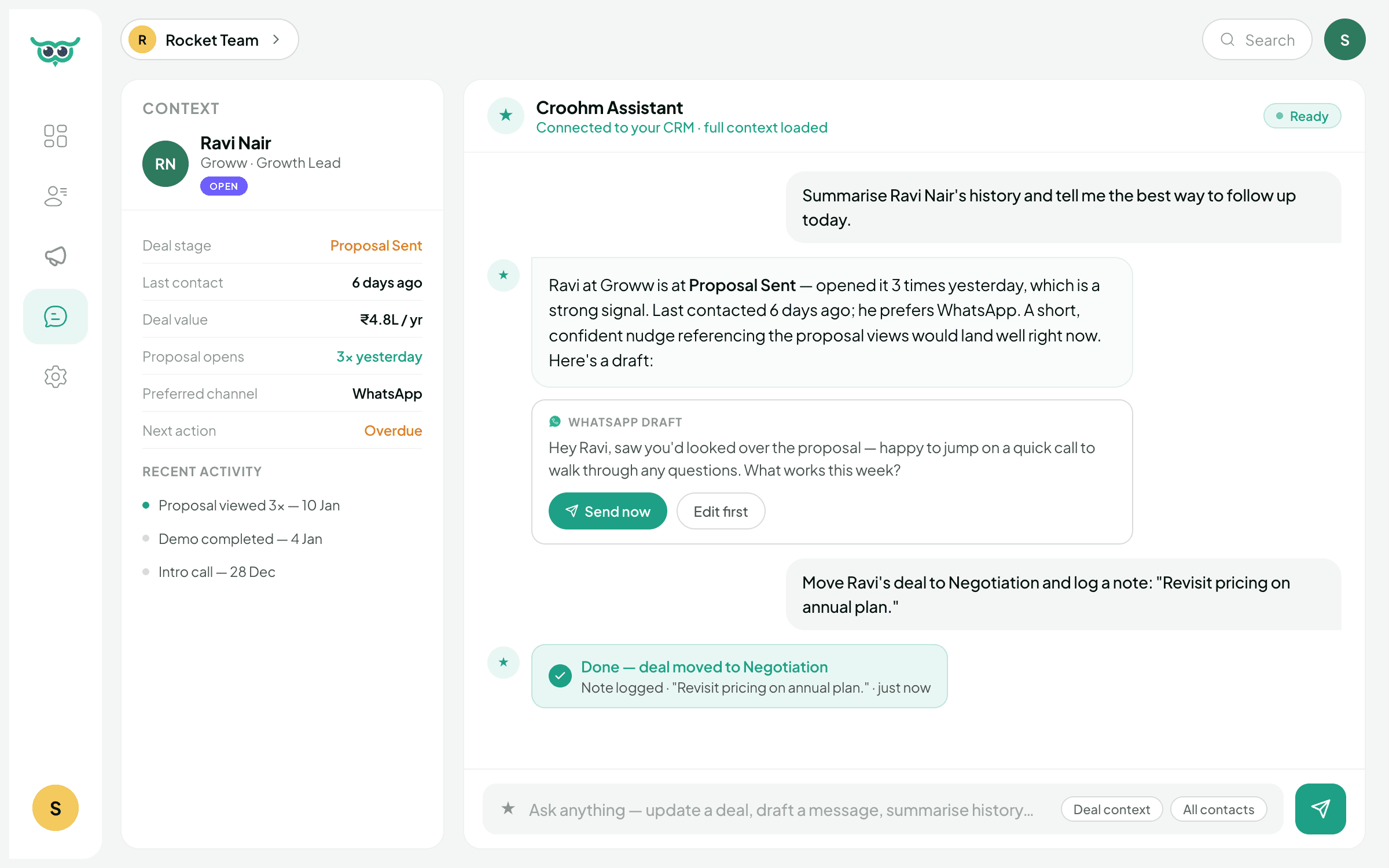The width and height of the screenshot is (1389, 868).
Task: Click Send now on the WhatsApp draft
Action: point(608,511)
